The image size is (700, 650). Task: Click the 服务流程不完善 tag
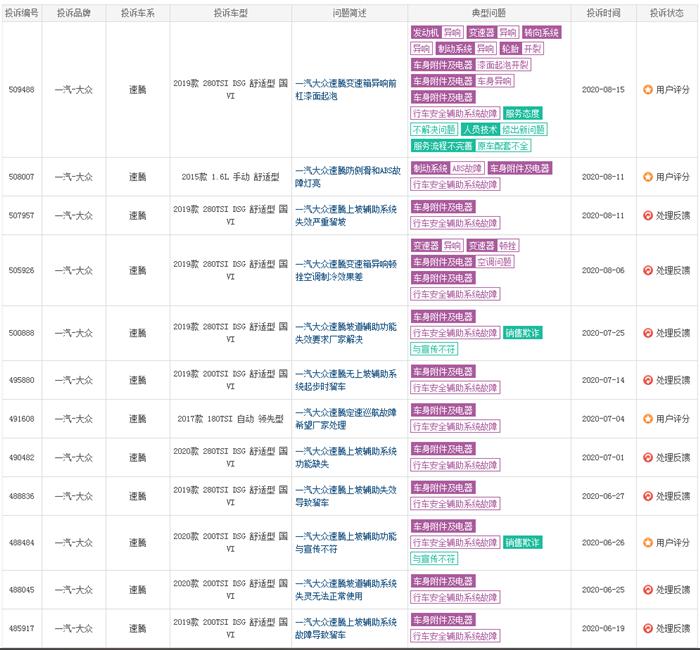click(x=442, y=146)
